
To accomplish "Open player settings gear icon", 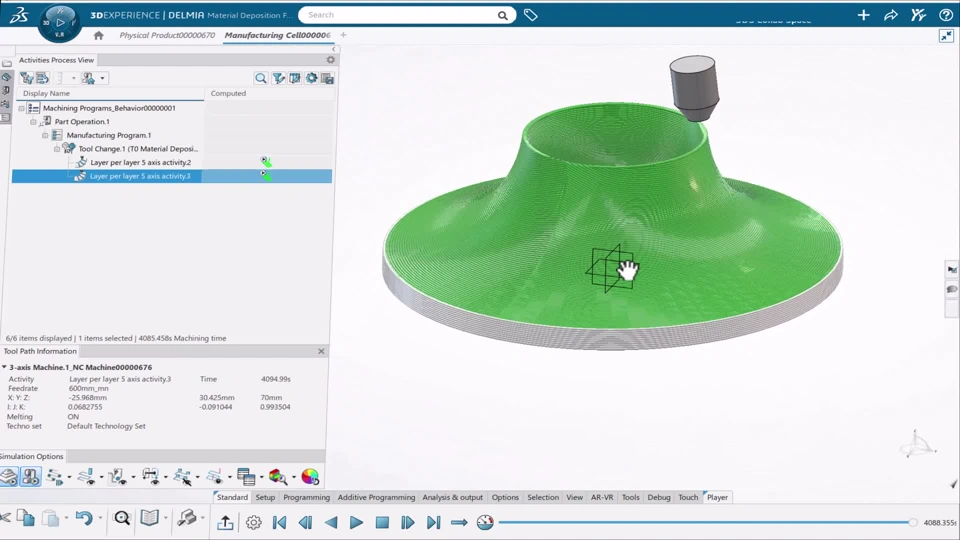I will [x=253, y=522].
